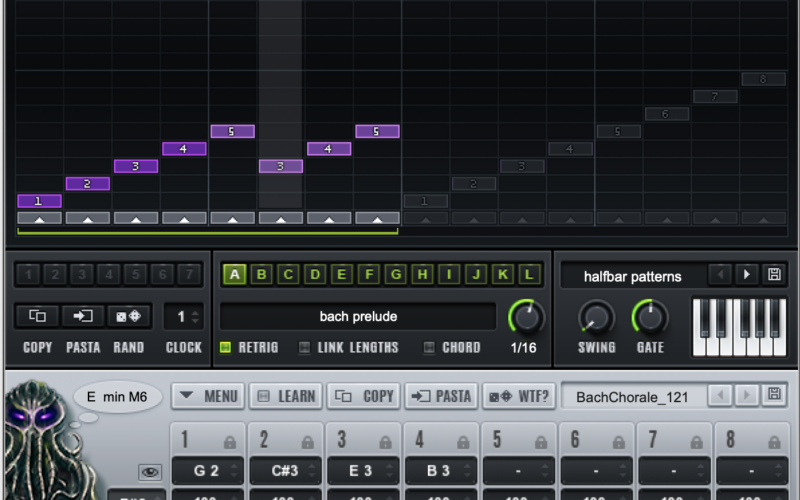Enable the LINK LENGTHS checkbox

[x=304, y=348]
